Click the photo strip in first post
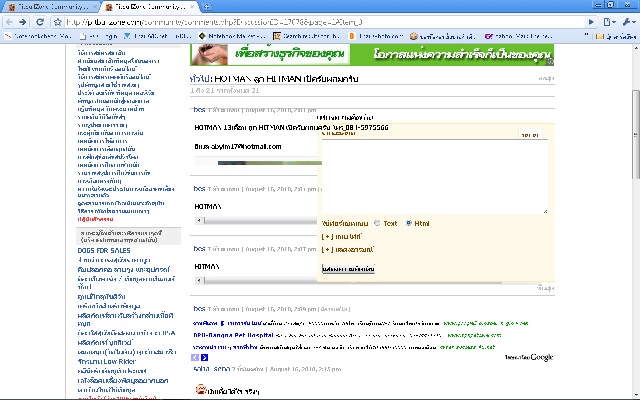This screenshot has height=400, width=640. [270, 163]
